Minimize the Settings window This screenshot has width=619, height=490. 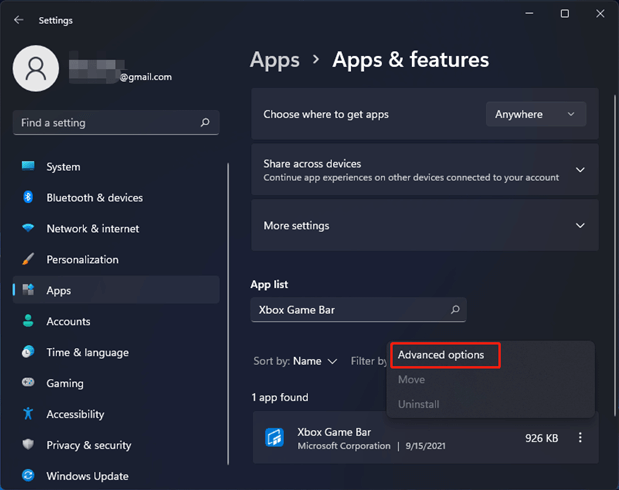[x=529, y=13]
